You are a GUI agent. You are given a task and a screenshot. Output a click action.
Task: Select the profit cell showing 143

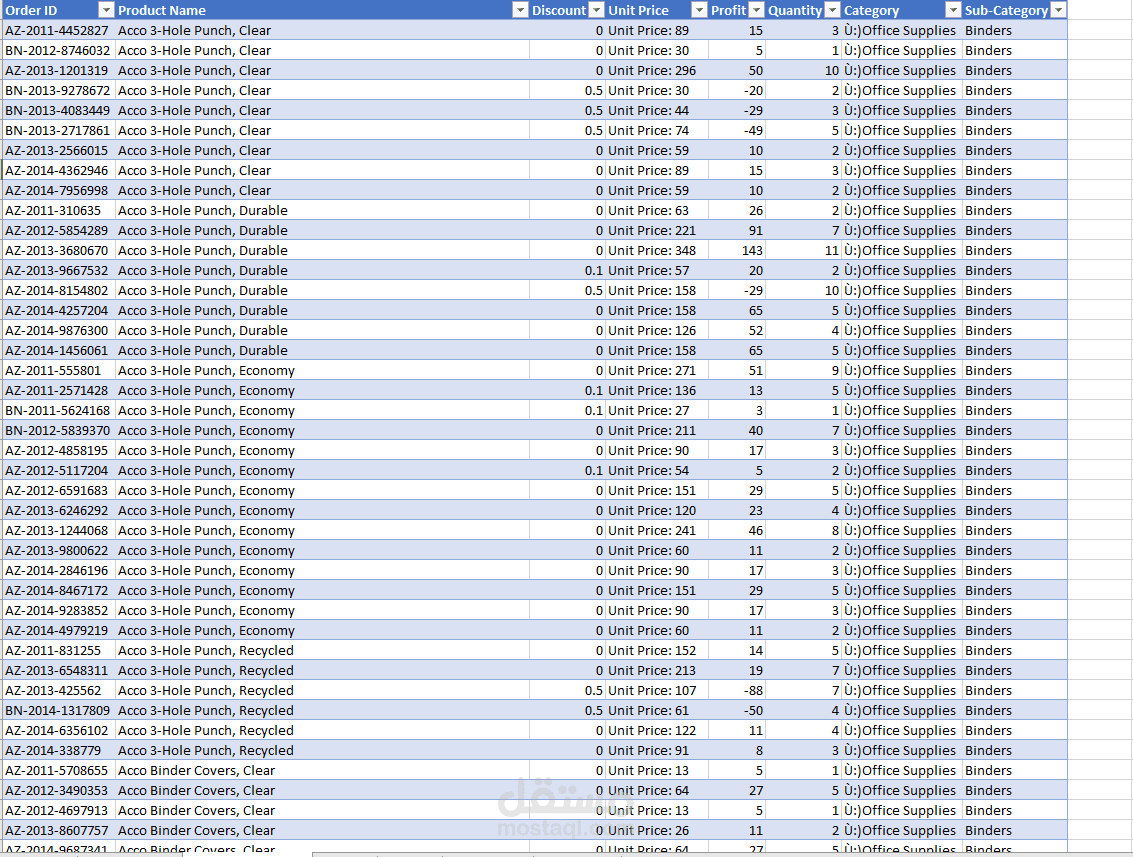point(736,251)
